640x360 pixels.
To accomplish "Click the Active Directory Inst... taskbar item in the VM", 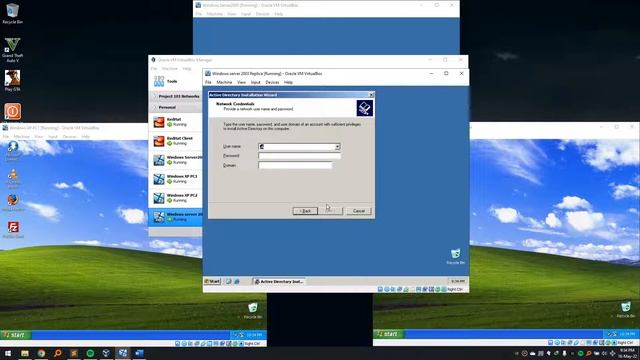I will (278, 282).
